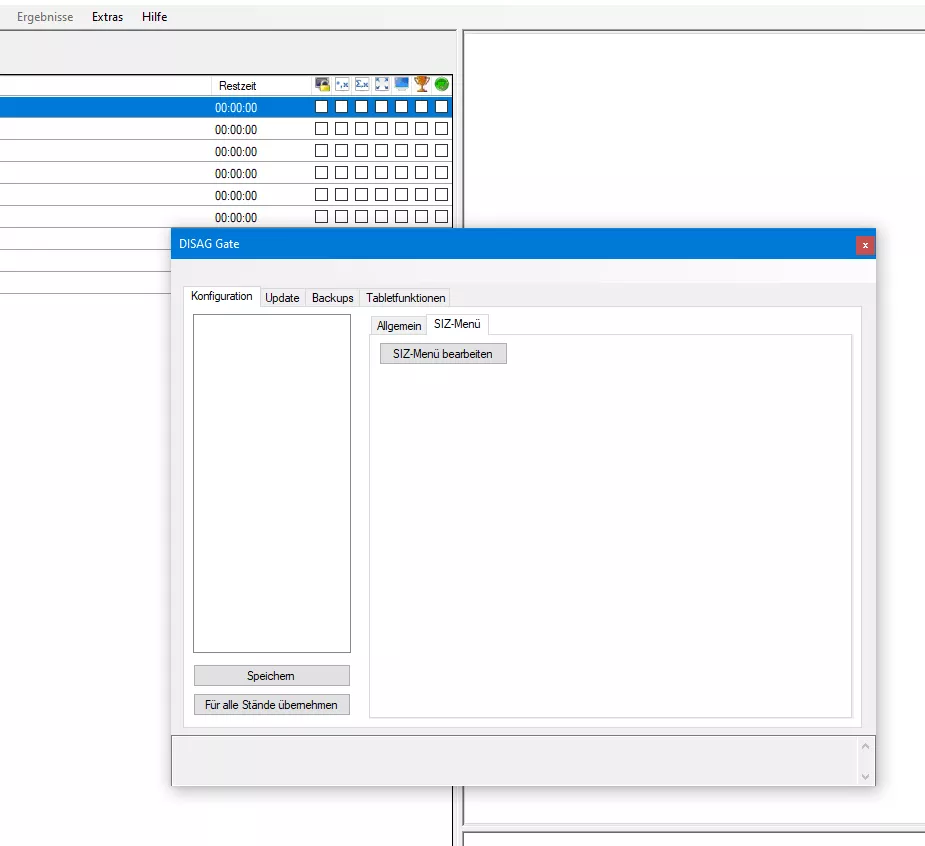Open the Hilfe menu
925x846 pixels.
click(155, 17)
